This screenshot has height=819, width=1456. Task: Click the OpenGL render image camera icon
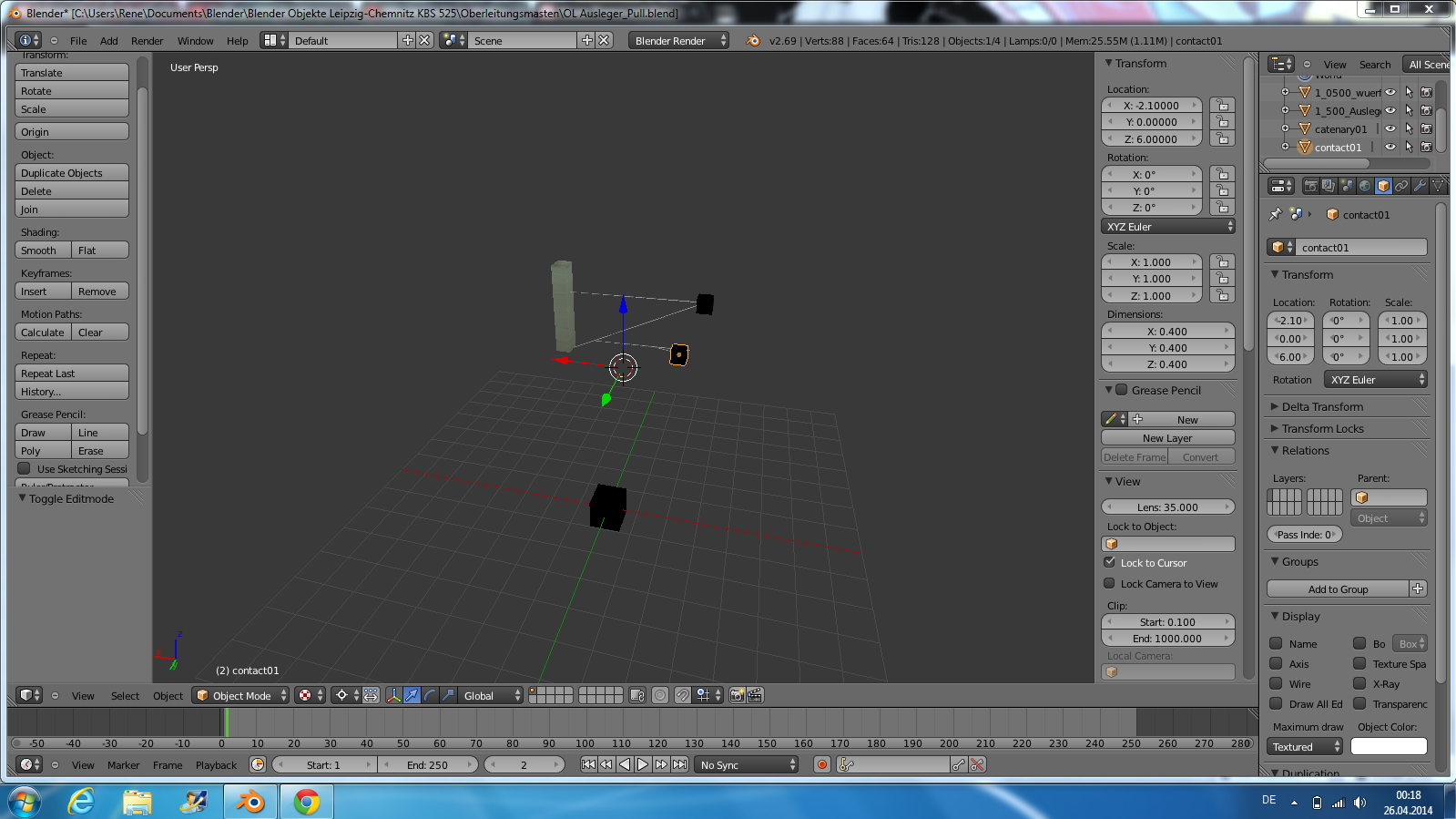[x=737, y=695]
